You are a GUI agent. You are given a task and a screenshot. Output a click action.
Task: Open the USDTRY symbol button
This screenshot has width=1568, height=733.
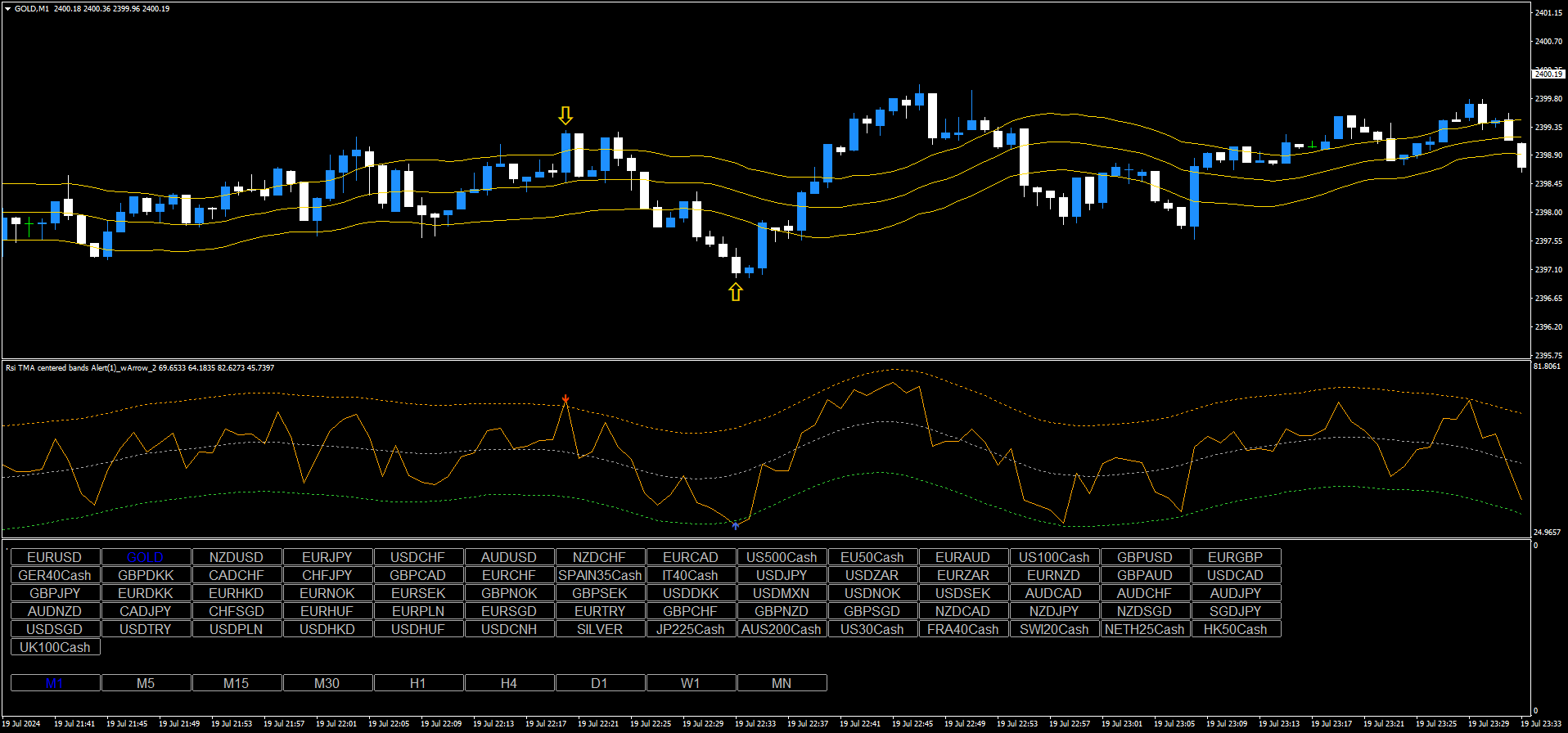pos(146,629)
